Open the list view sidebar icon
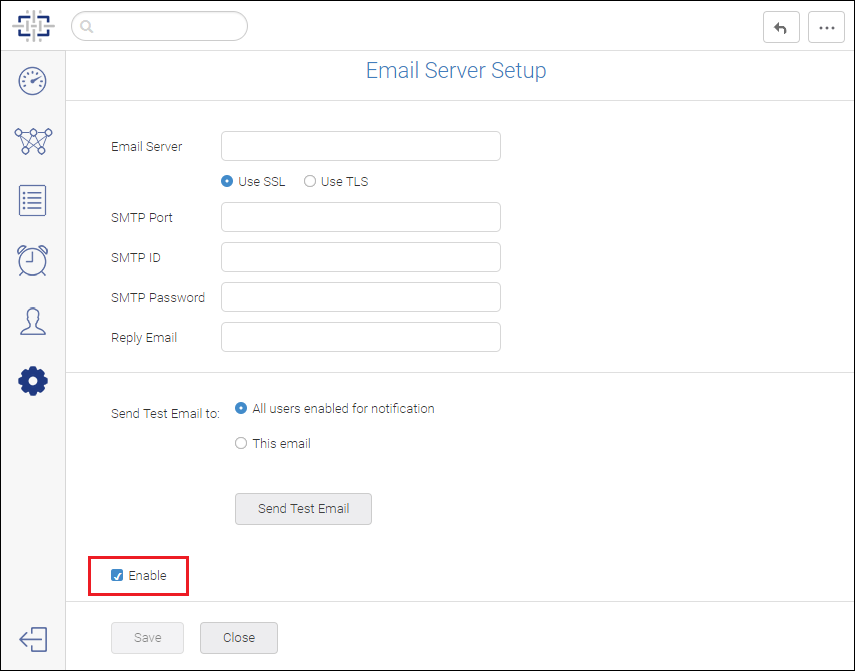The width and height of the screenshot is (855, 671). (33, 201)
